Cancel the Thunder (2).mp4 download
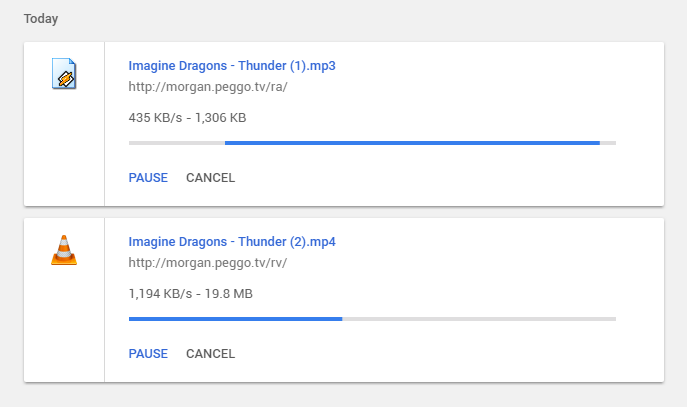Screen dimensions: 687x407 (x=210, y=354)
